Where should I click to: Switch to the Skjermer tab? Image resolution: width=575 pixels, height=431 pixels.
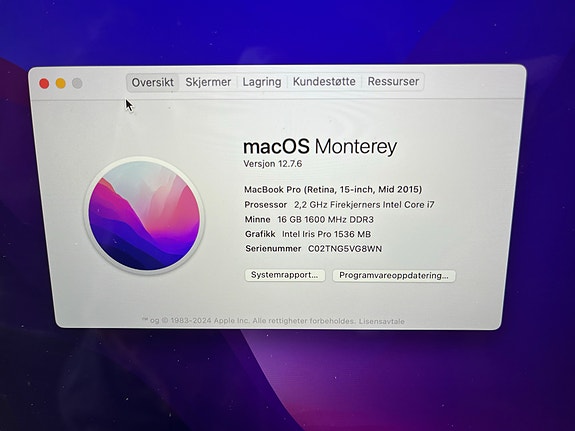208,82
